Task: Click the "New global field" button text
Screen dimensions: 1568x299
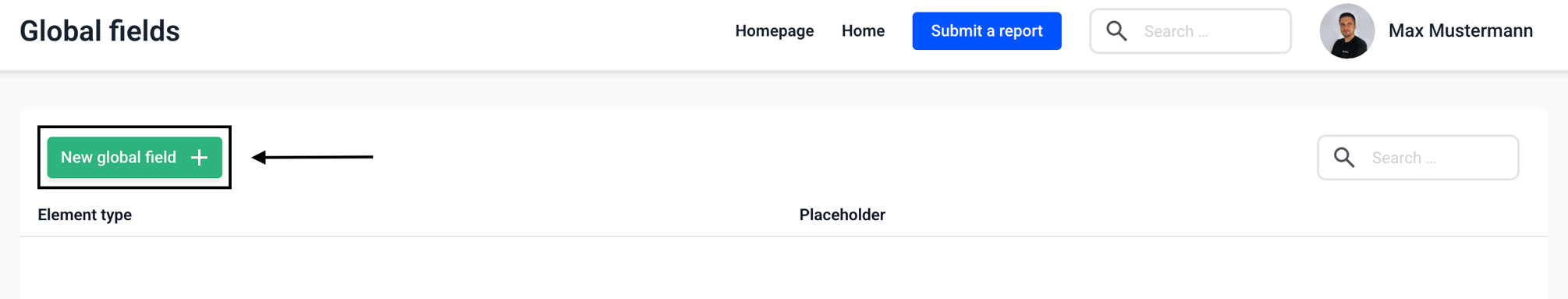Action: 119,158
